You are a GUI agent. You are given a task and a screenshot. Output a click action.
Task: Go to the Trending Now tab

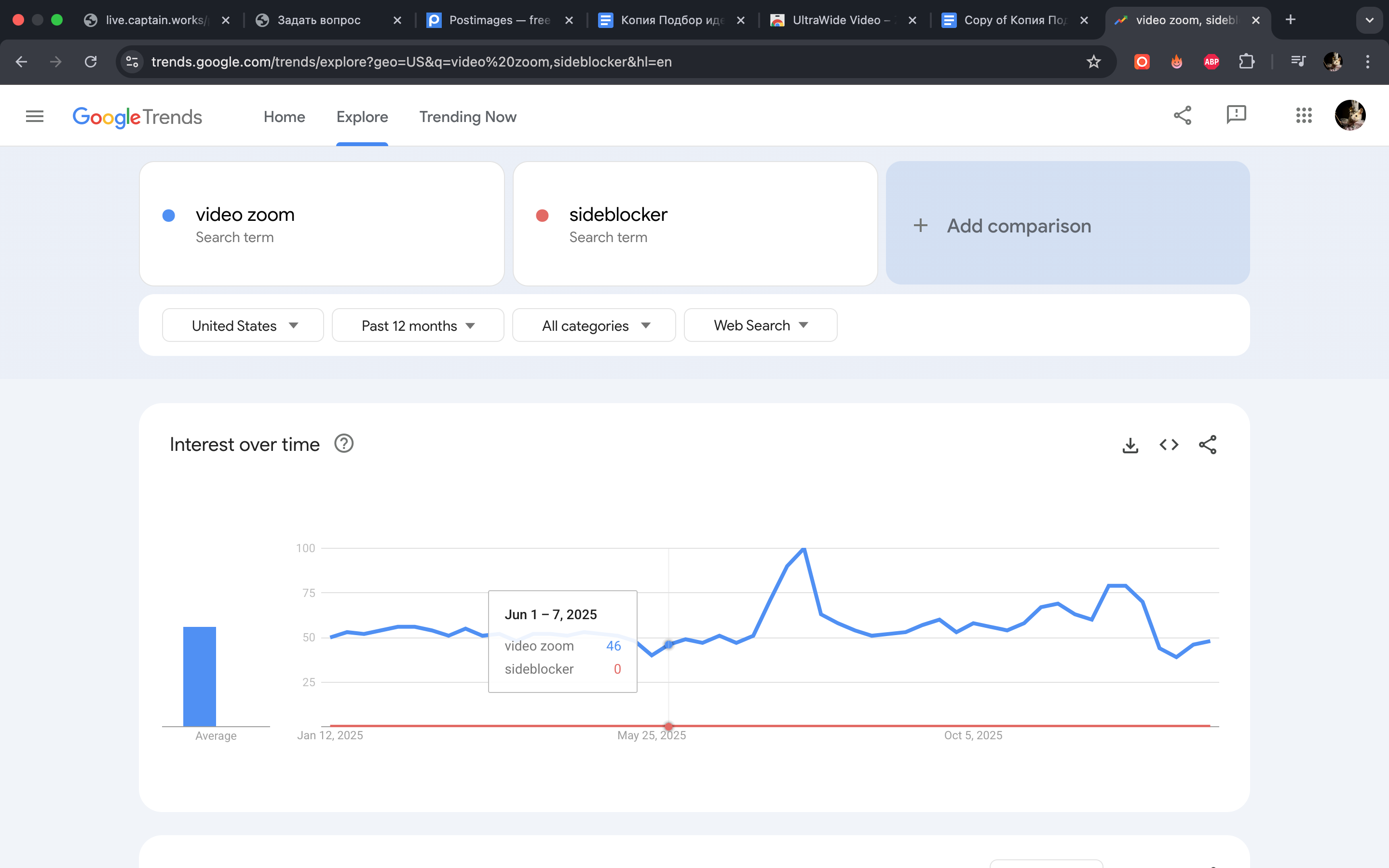pos(468,117)
